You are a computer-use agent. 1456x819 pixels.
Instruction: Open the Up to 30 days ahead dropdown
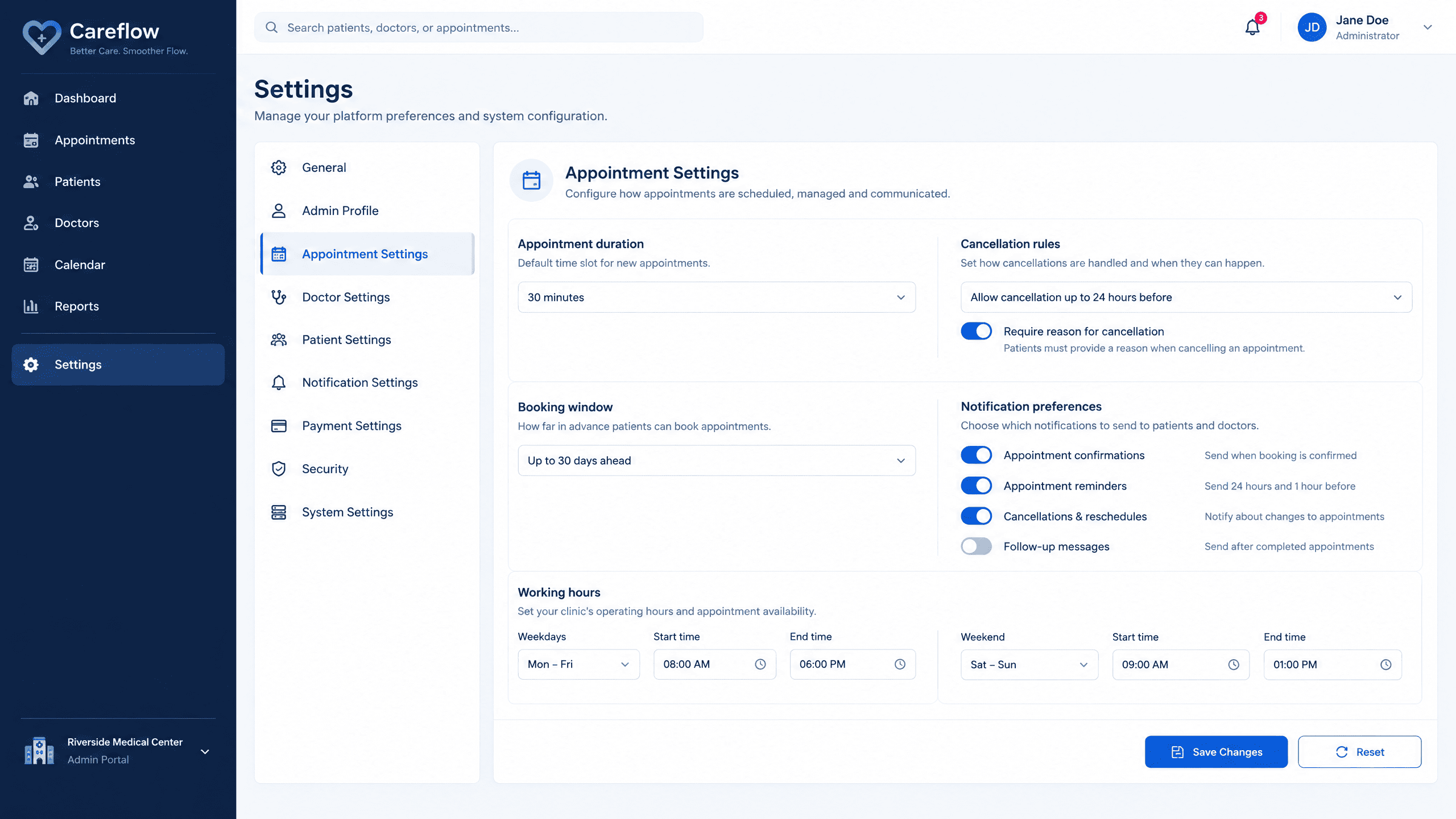click(717, 460)
